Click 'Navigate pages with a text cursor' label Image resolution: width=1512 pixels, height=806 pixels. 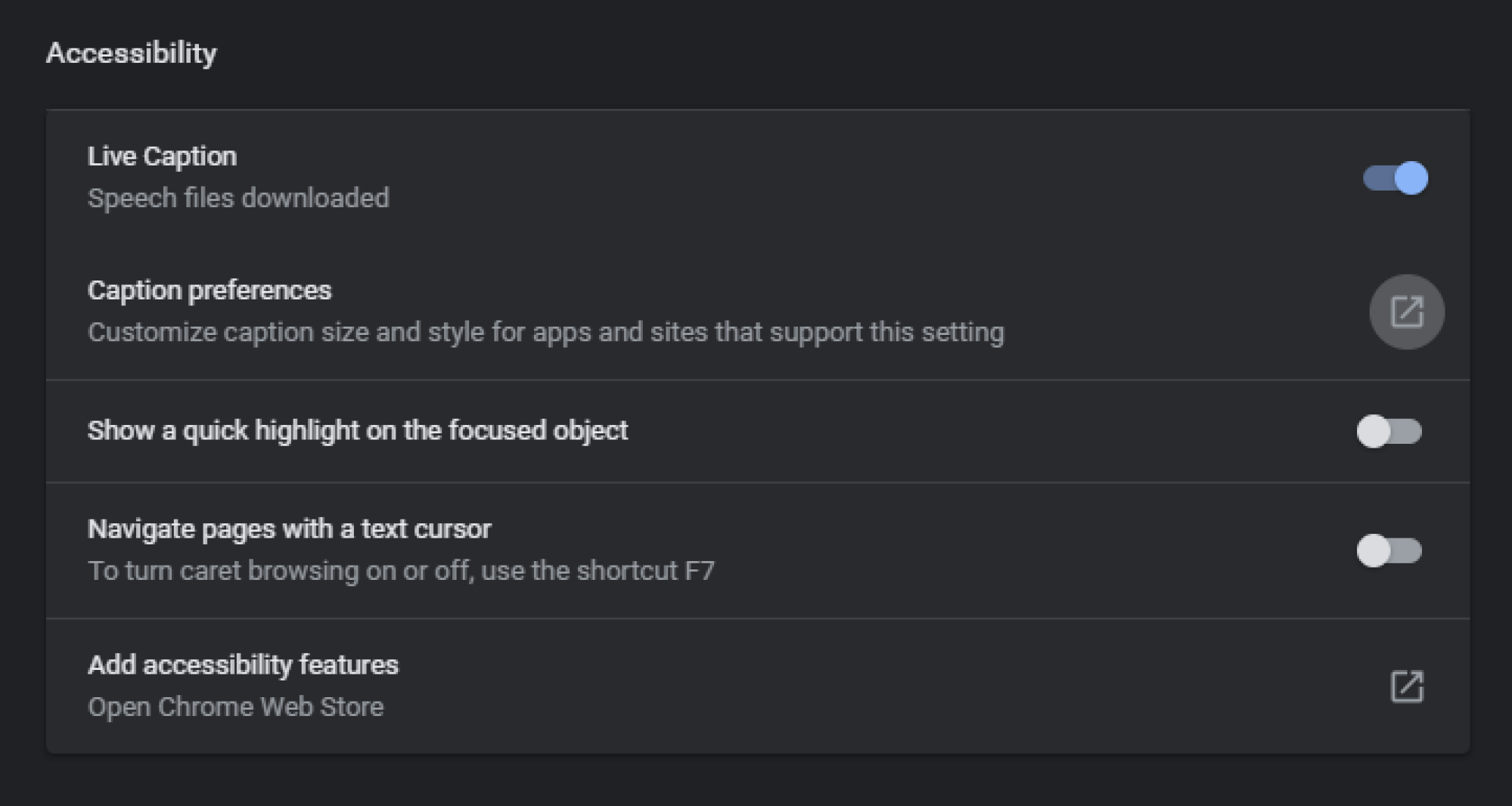click(x=289, y=529)
